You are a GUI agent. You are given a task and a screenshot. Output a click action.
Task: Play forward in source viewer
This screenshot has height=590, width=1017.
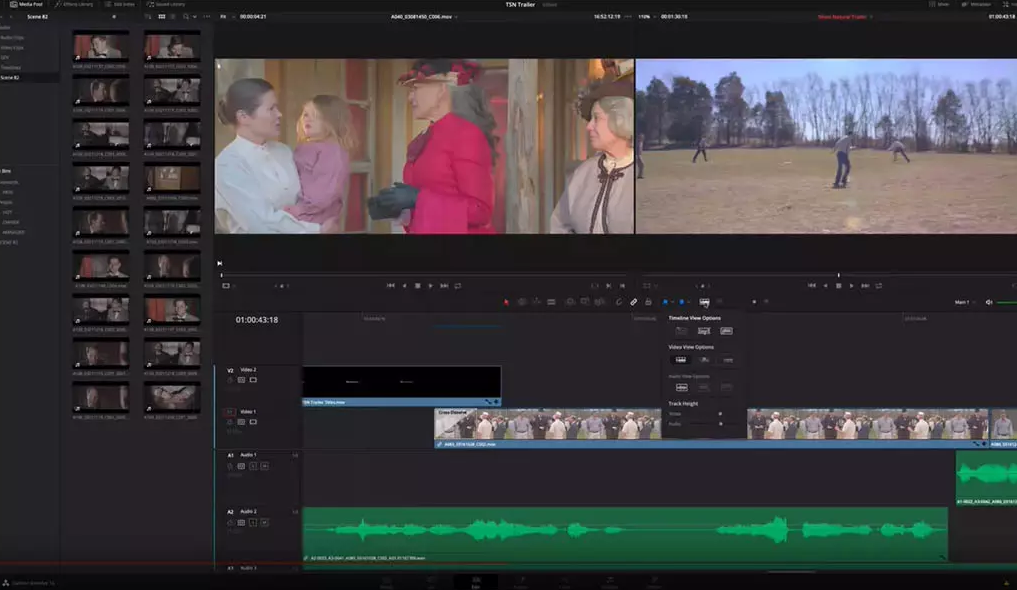(x=431, y=285)
